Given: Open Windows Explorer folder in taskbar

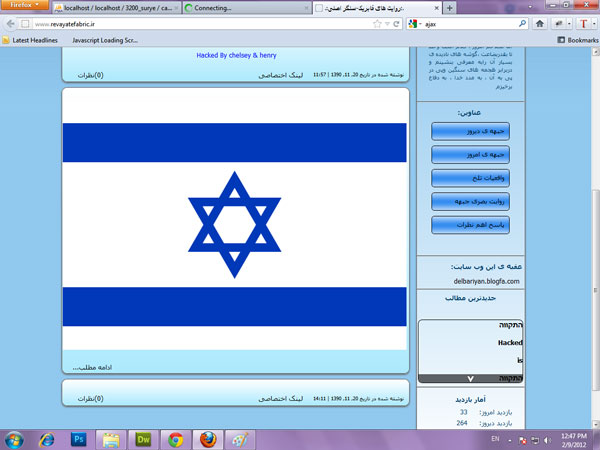Looking at the screenshot, I should 111,440.
